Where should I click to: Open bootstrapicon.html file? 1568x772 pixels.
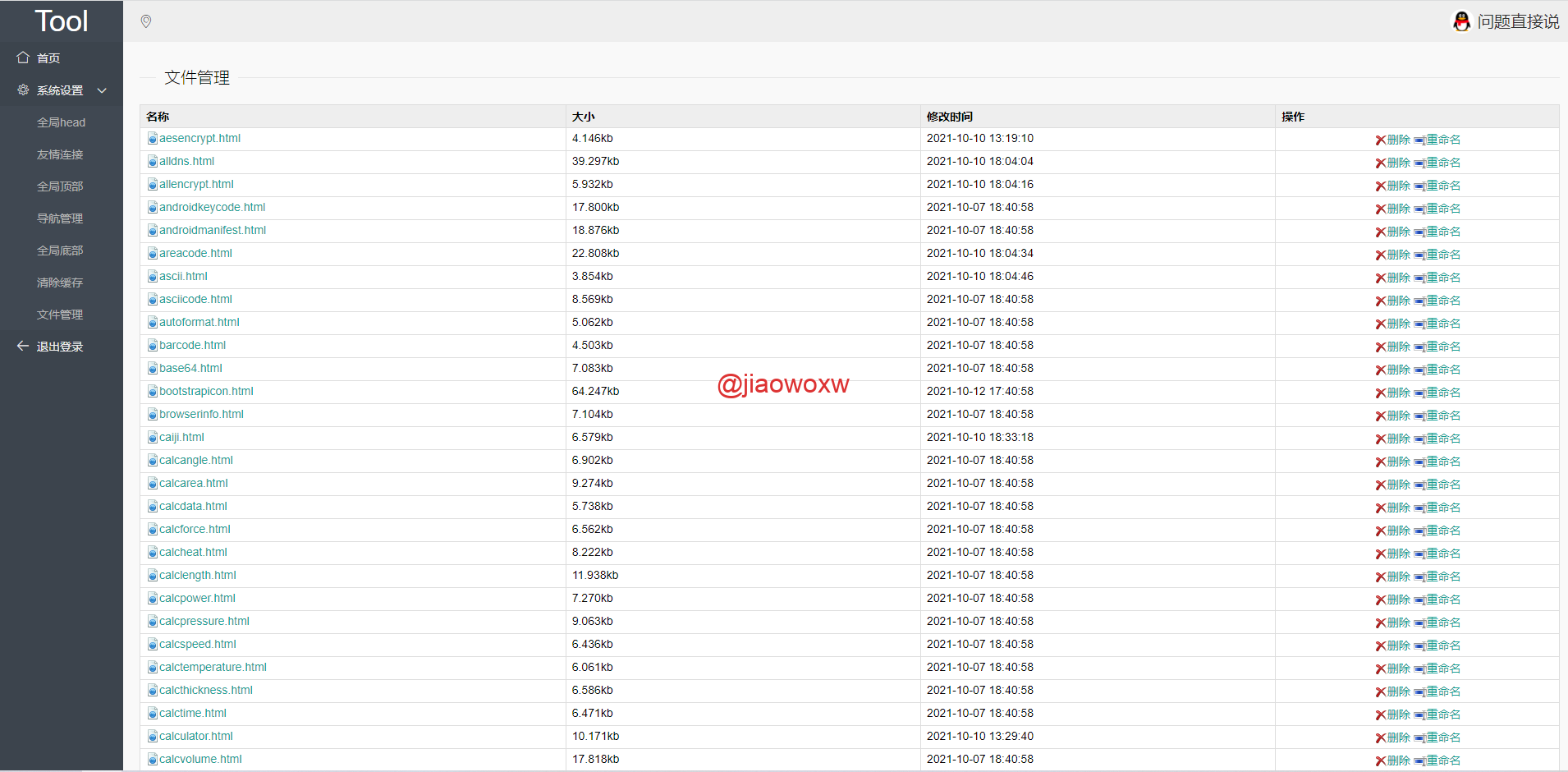click(x=206, y=391)
